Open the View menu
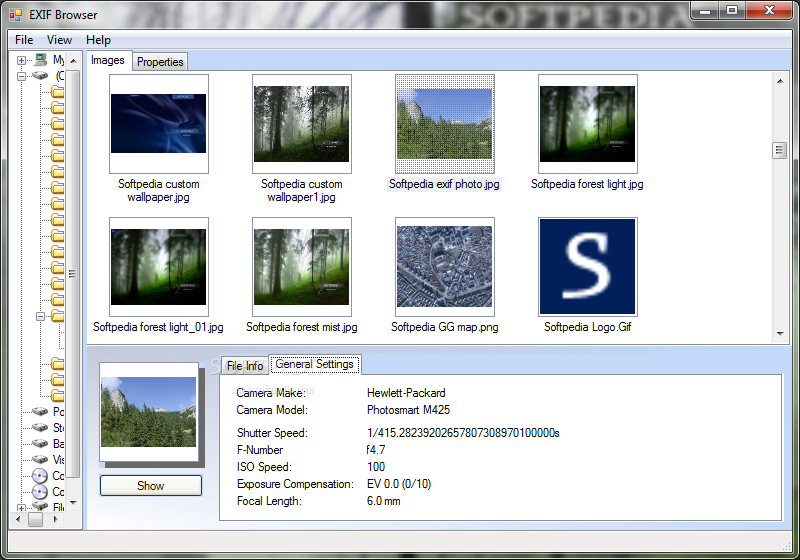The width and height of the screenshot is (800, 560). [x=59, y=40]
